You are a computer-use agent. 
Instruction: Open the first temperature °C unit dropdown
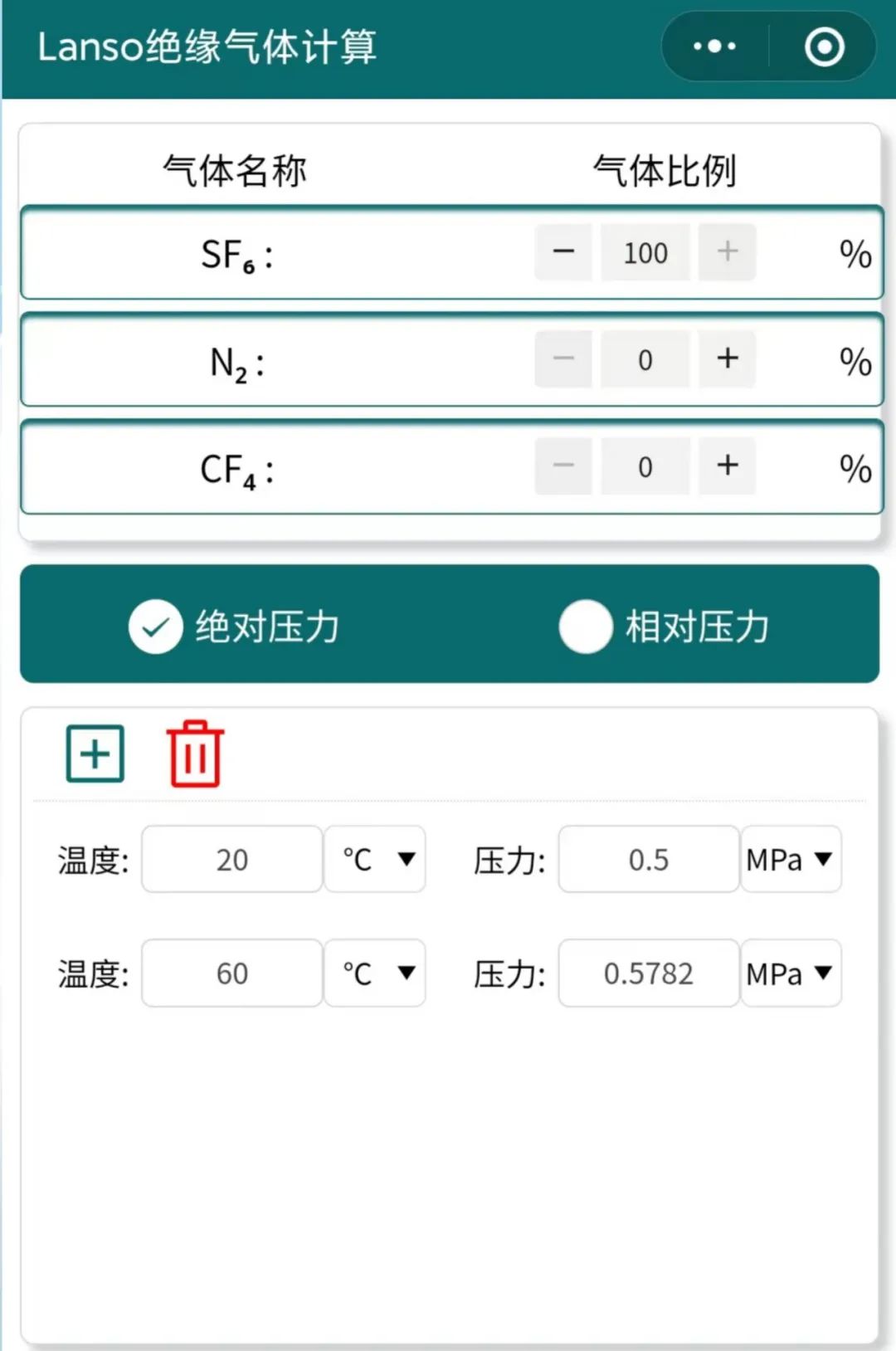pyautogui.click(x=374, y=860)
